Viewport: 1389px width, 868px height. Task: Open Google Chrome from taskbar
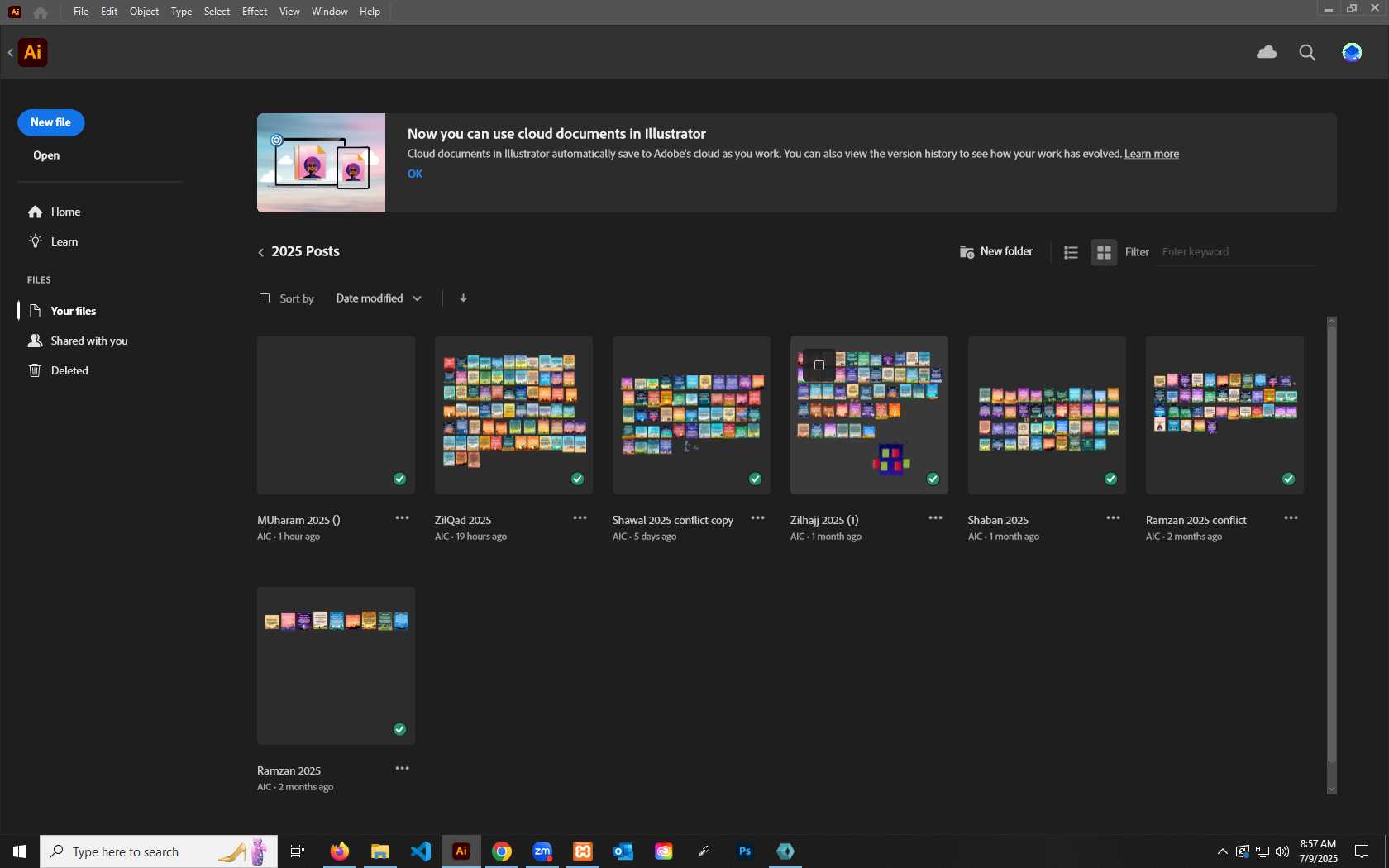pyautogui.click(x=501, y=851)
